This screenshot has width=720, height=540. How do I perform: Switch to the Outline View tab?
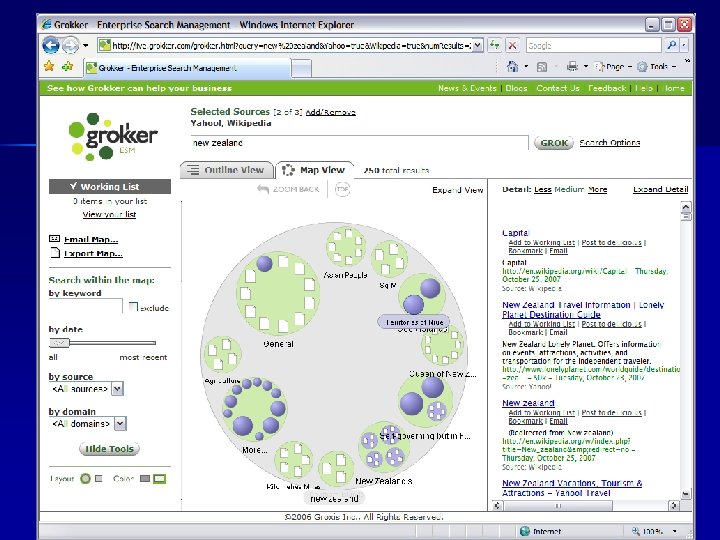point(227,170)
